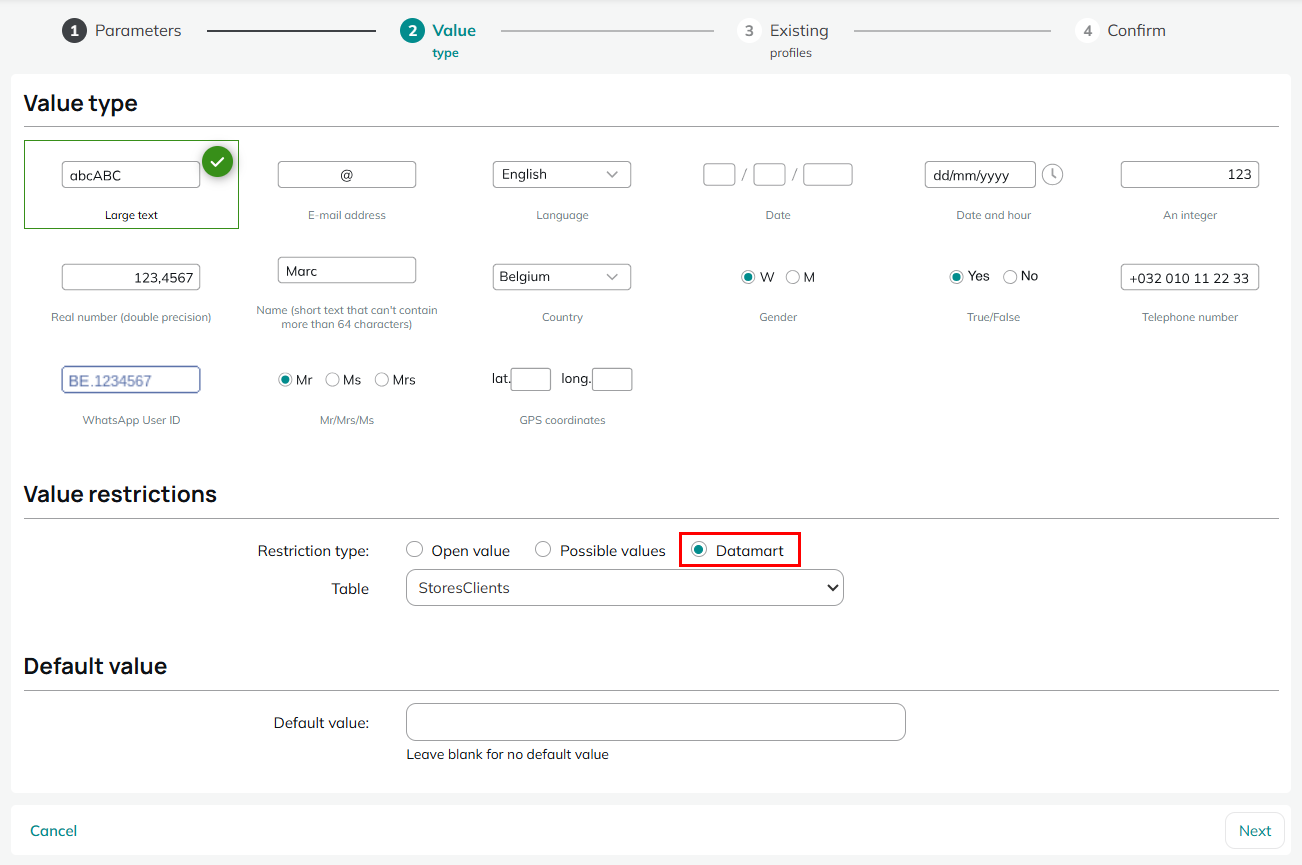Select the Open value restriction type
Screen dimensions: 1302x865
[x=415, y=550]
